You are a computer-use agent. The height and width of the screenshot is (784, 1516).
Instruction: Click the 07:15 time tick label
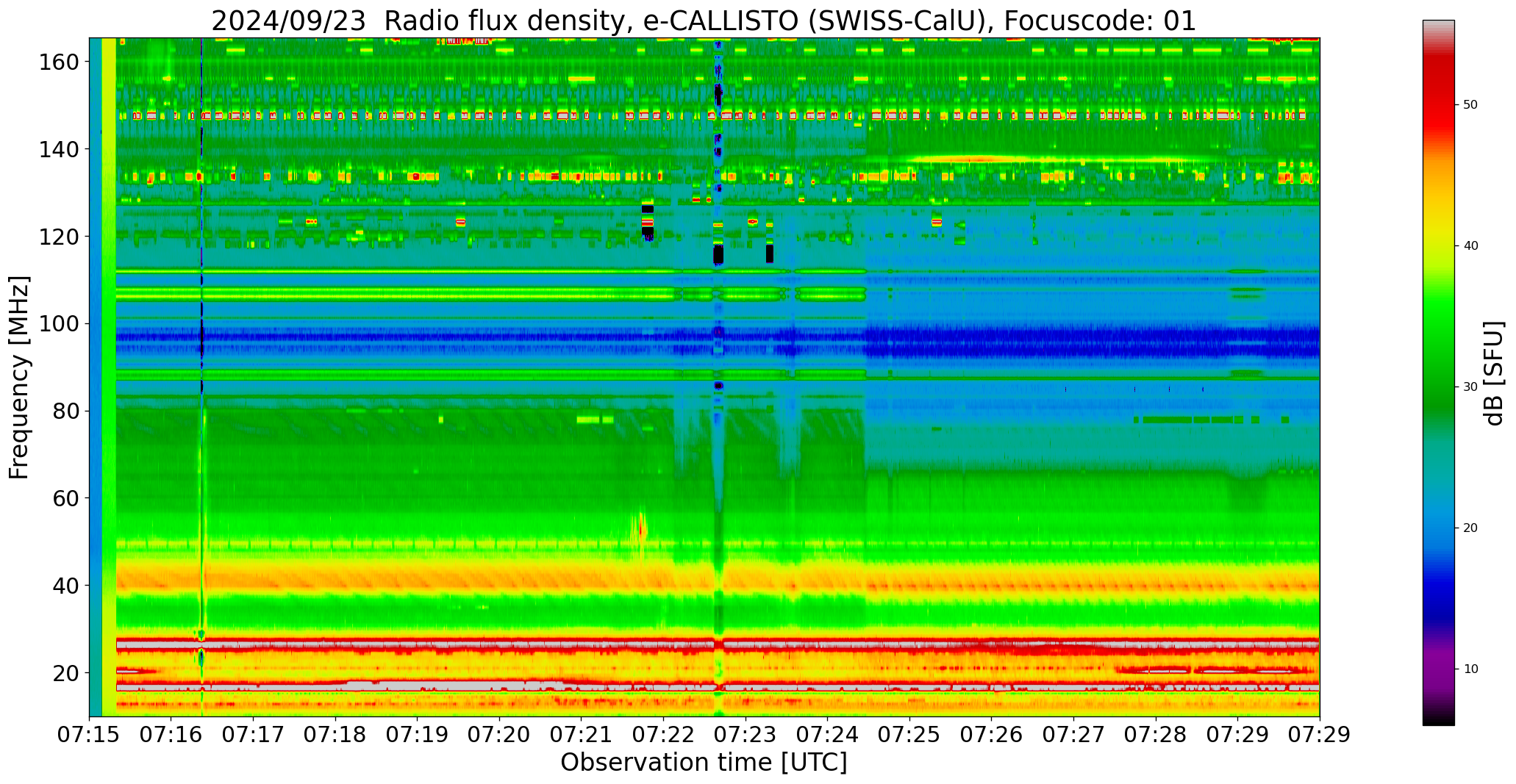(90, 735)
